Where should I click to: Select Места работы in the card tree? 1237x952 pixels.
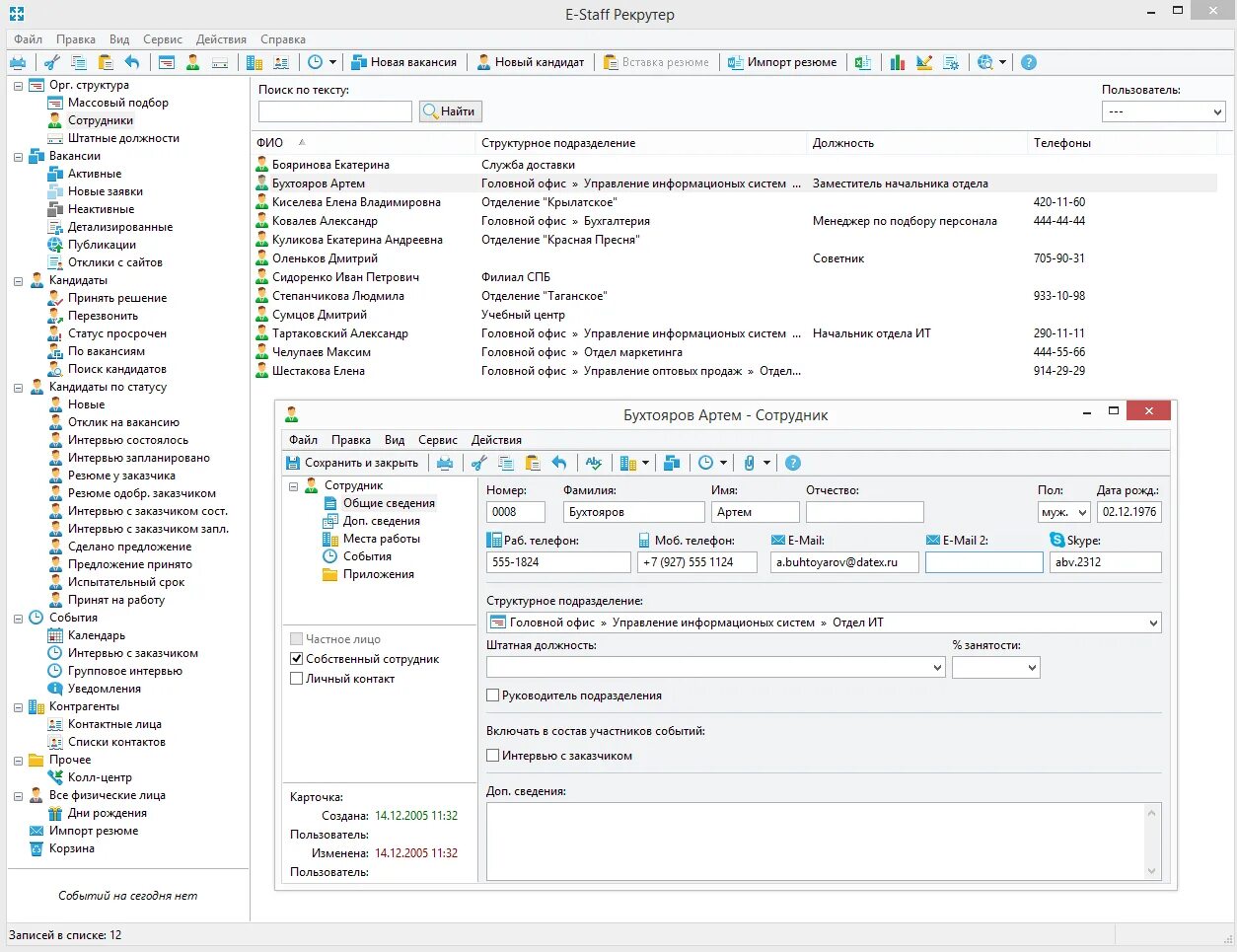pos(381,539)
